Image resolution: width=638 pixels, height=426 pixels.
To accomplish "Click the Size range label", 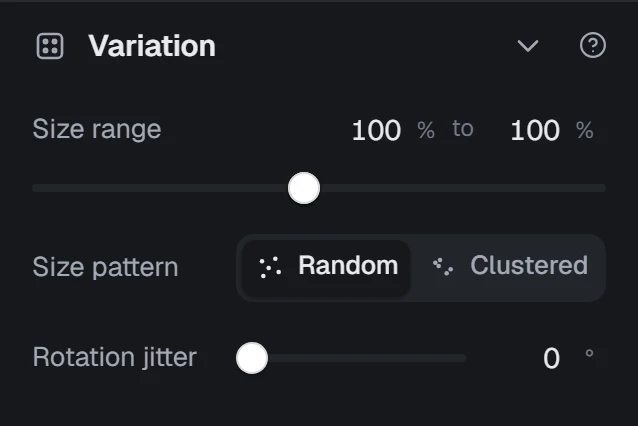I will point(97,130).
